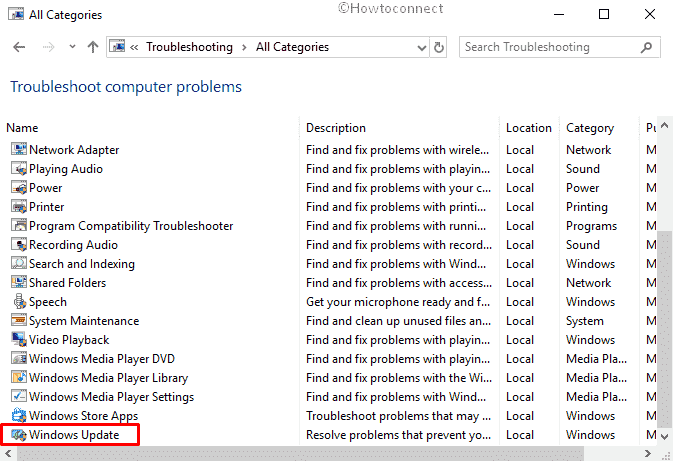Click the 'Troubleshoot computer problems' heading
Screen dimensions: 673x461
click(x=126, y=87)
